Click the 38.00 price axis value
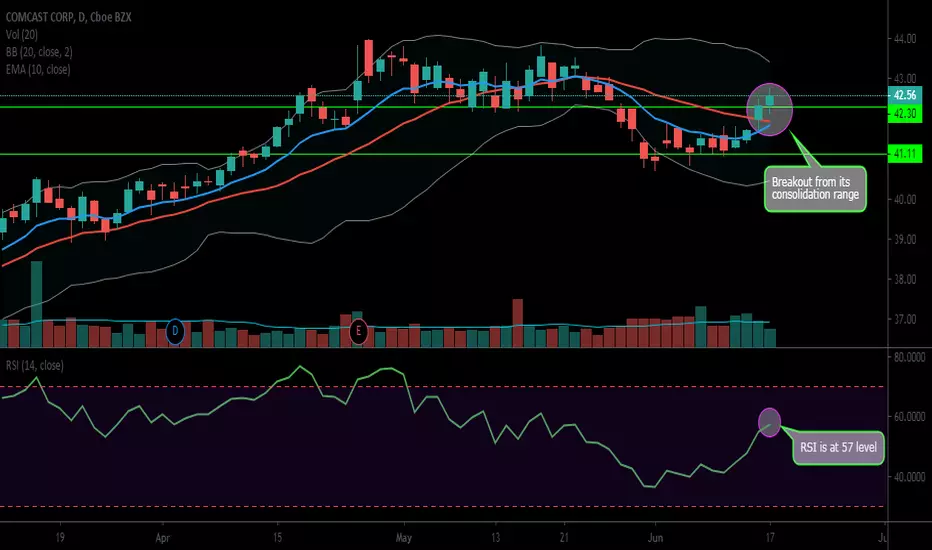 tap(905, 279)
